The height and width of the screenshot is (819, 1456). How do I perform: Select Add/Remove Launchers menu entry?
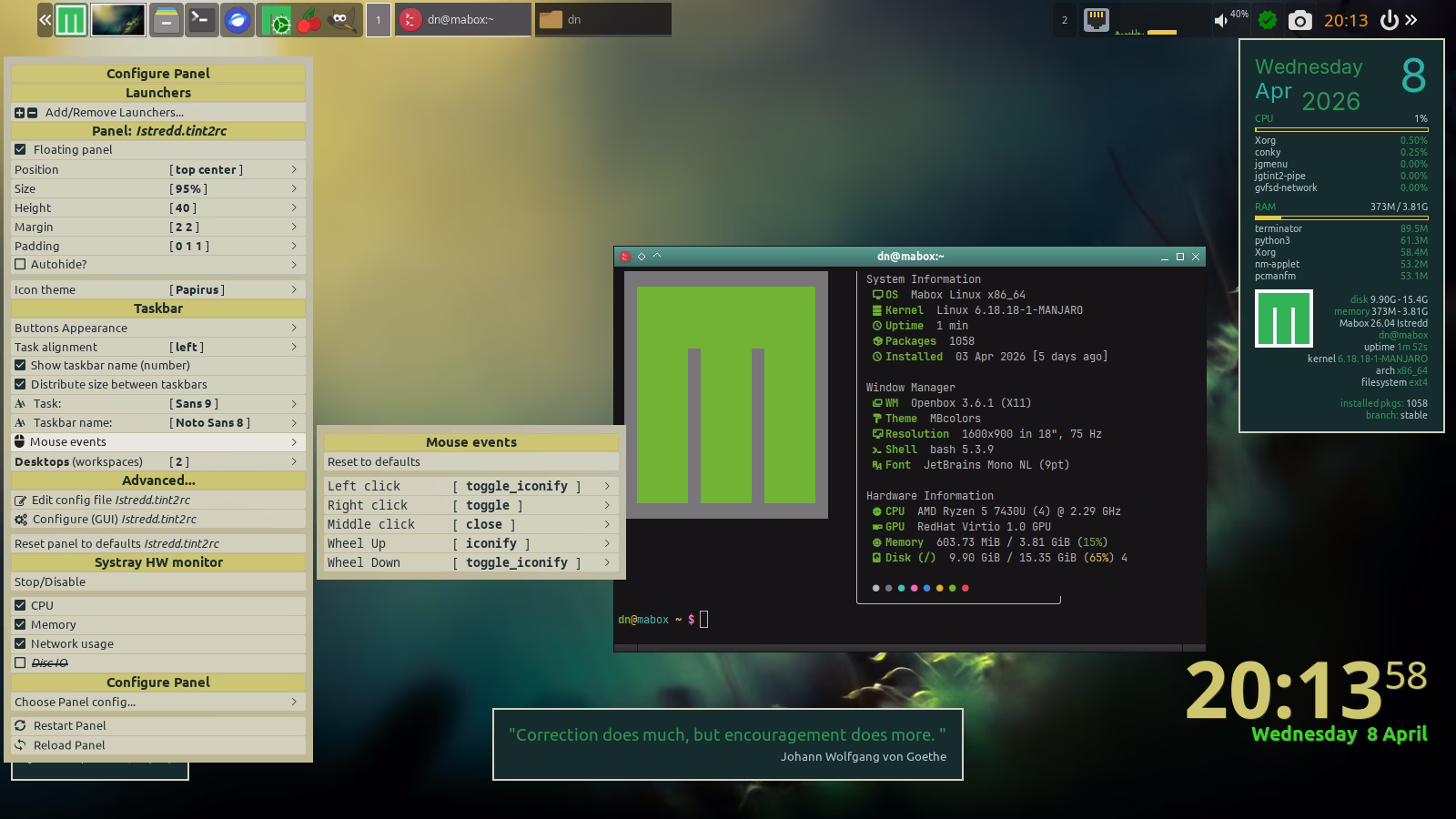tap(114, 112)
